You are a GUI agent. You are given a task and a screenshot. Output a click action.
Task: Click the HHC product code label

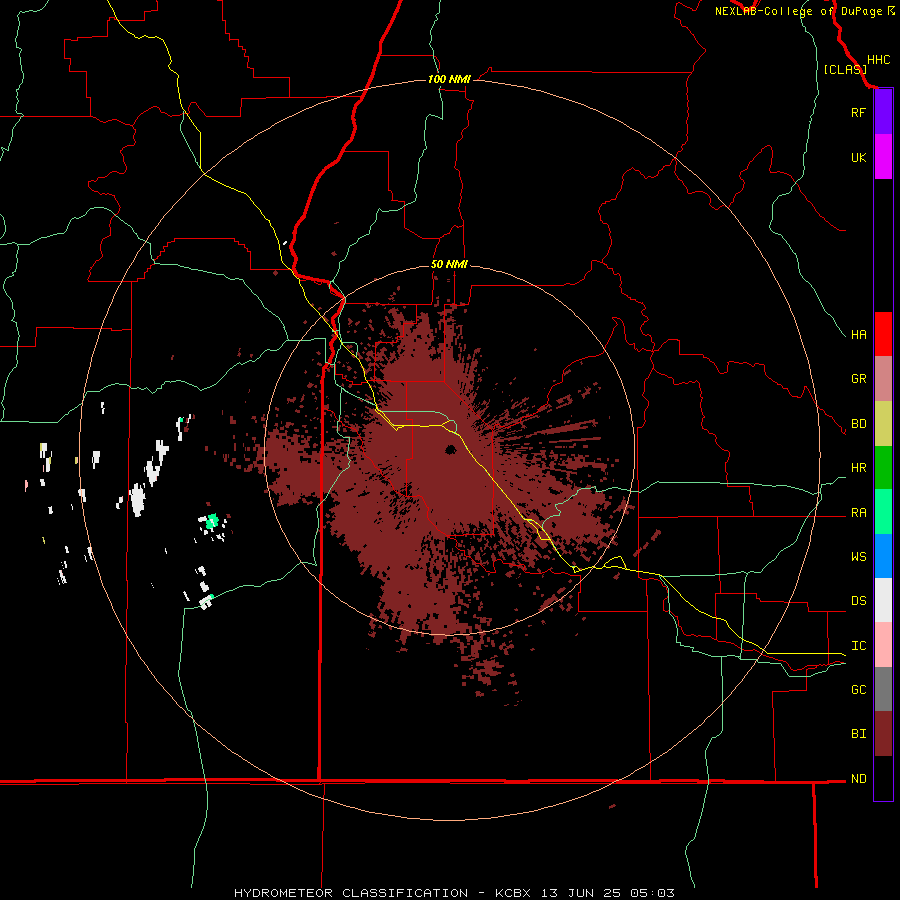coord(879,60)
